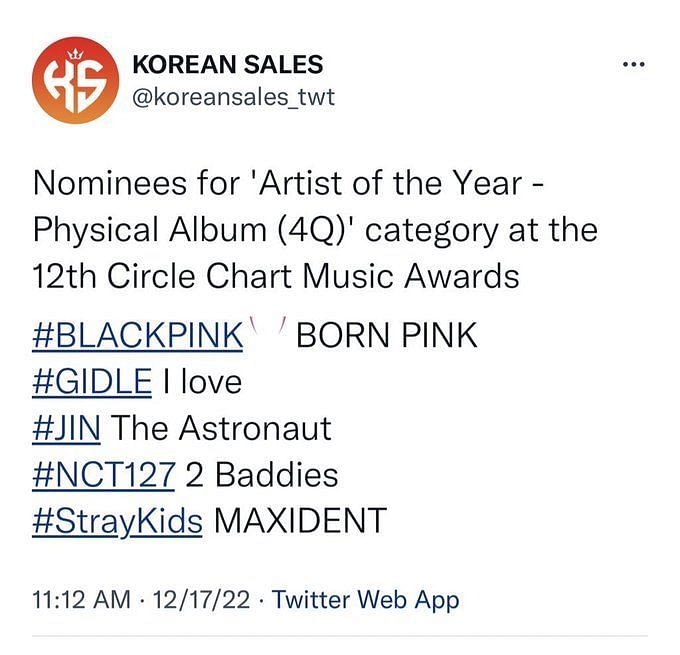The width and height of the screenshot is (680, 655).
Task: Click the BORN PINK album text
Action: (387, 335)
